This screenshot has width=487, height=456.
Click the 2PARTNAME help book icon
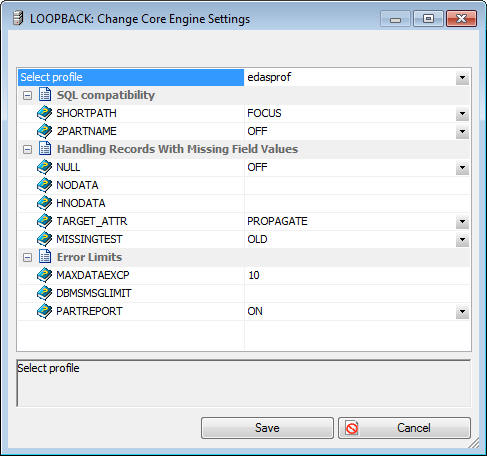44,131
